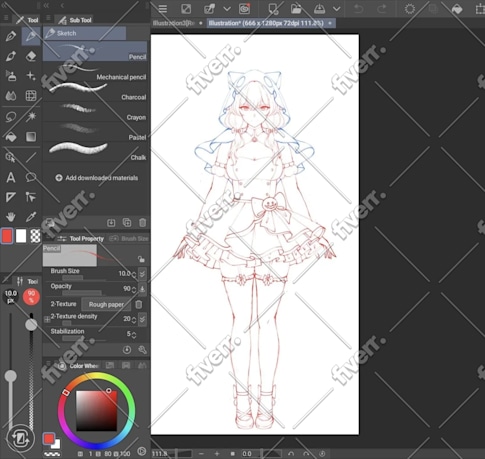Click the Redo arrow
Image resolution: width=485 pixels, height=459 pixels.
(x=382, y=9)
